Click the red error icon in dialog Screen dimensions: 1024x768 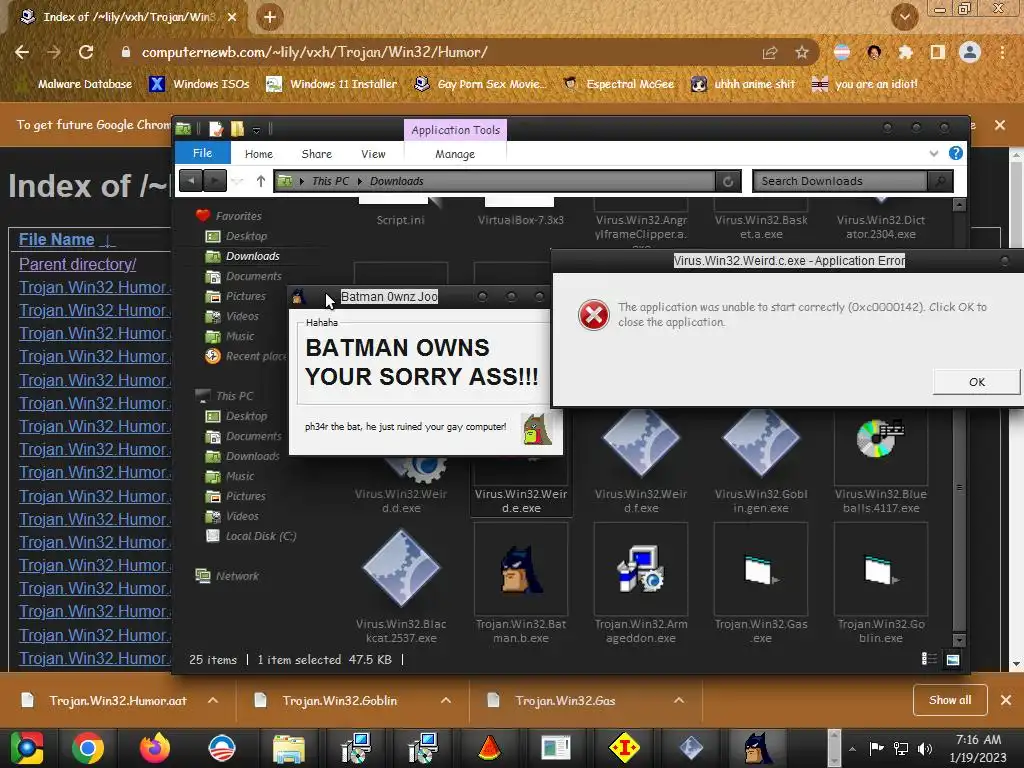click(594, 315)
